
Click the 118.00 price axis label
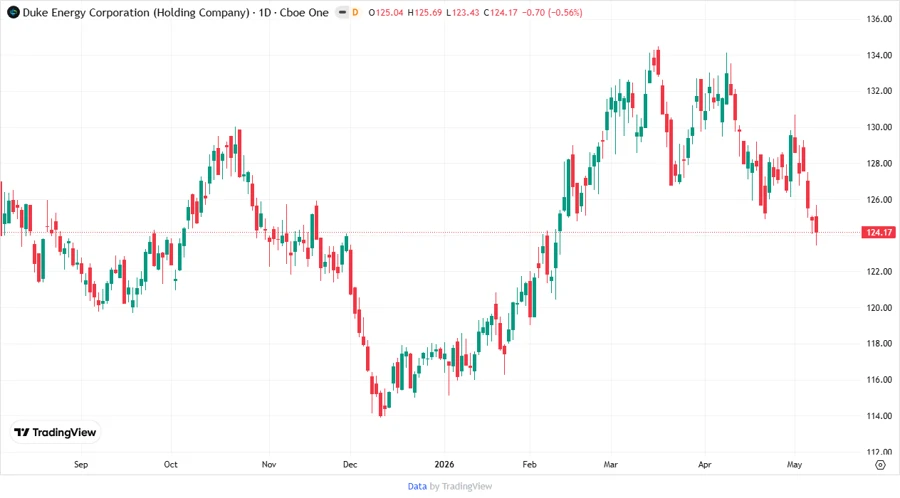click(879, 343)
